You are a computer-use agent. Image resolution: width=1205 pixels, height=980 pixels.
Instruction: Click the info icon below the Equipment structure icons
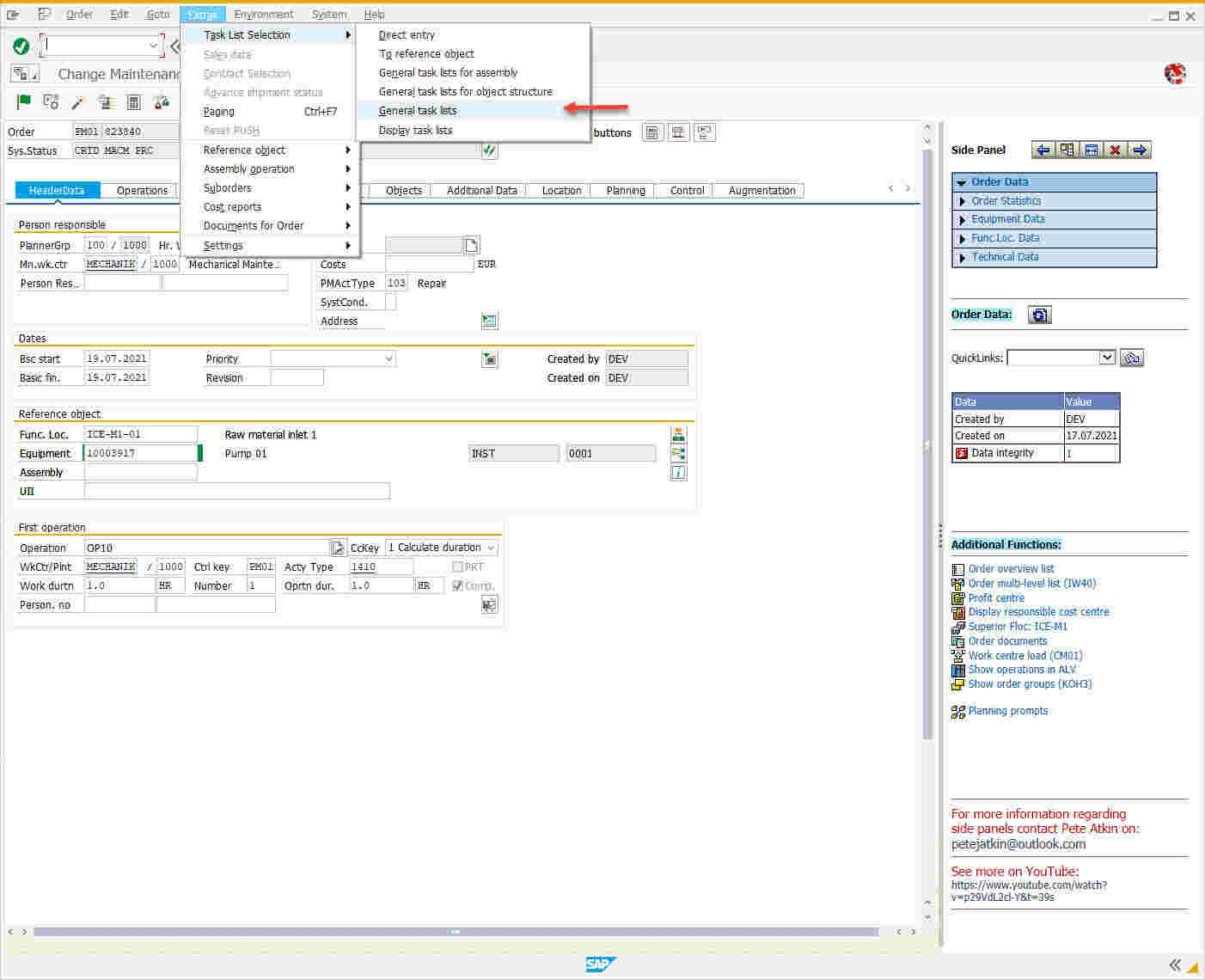point(678,472)
